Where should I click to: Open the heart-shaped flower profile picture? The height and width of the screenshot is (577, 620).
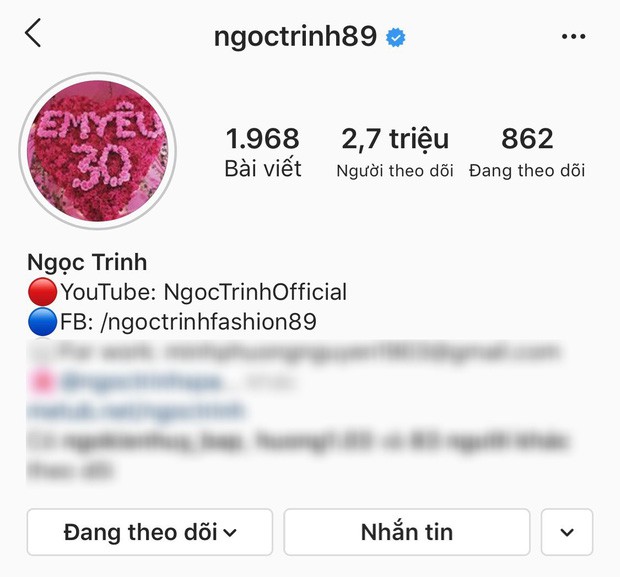98,151
